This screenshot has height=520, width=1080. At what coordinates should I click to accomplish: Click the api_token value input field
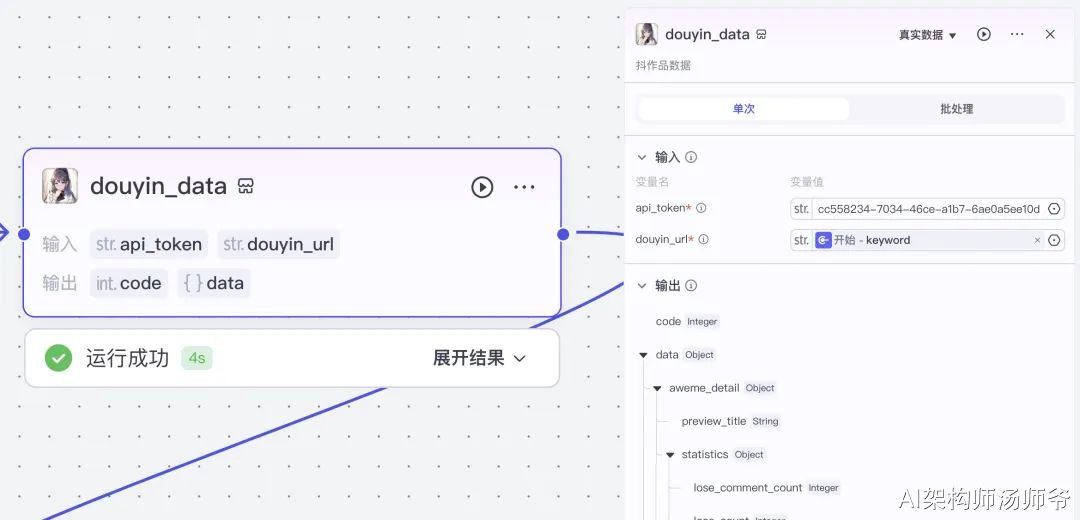pos(928,209)
